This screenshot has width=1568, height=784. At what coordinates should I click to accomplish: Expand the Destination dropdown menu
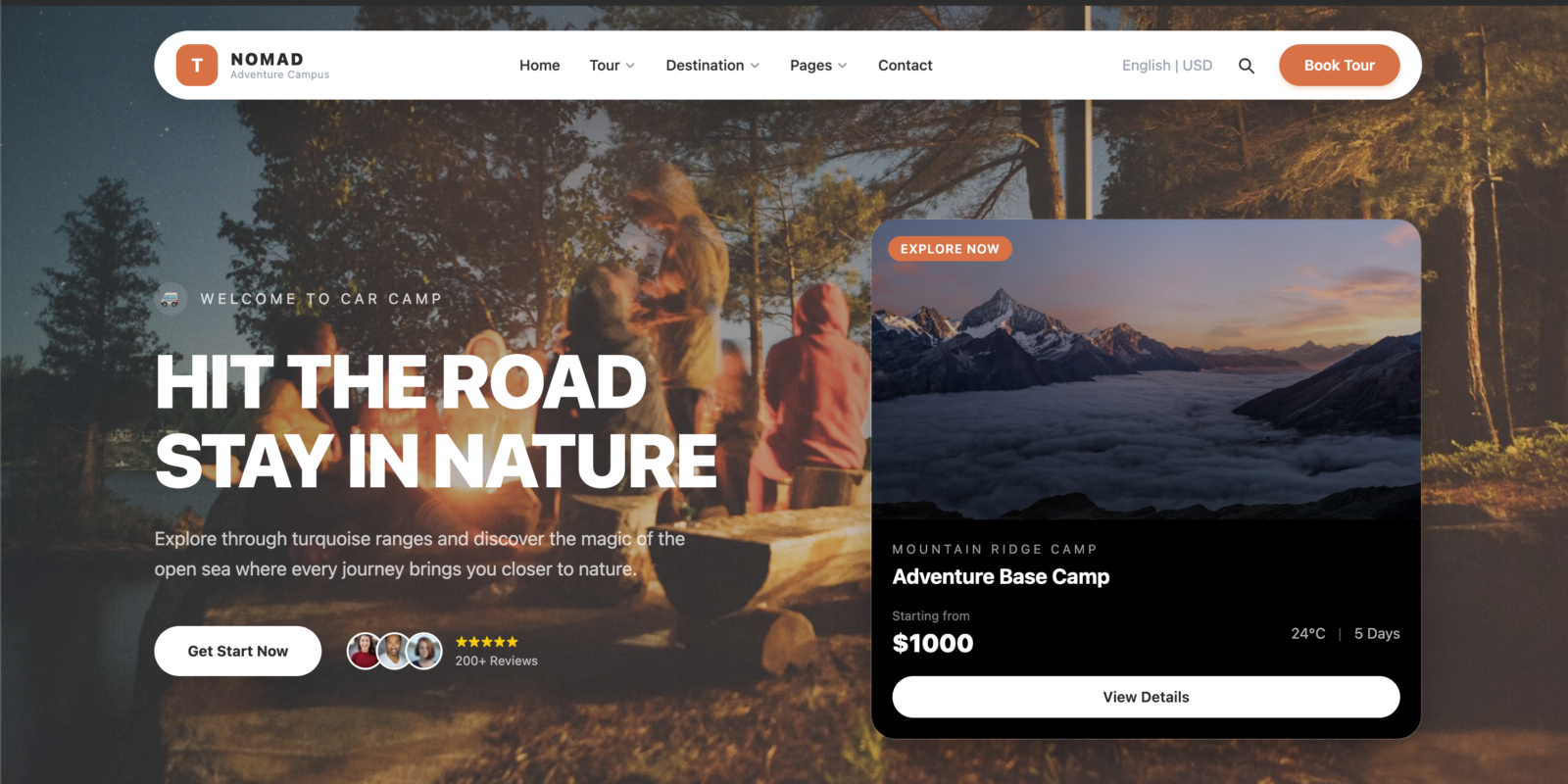tap(712, 66)
